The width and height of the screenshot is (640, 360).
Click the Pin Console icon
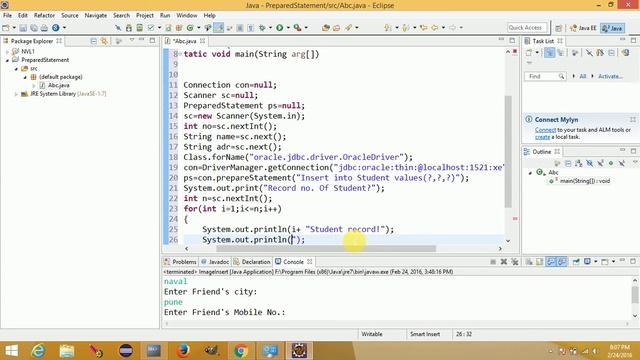coord(576,262)
